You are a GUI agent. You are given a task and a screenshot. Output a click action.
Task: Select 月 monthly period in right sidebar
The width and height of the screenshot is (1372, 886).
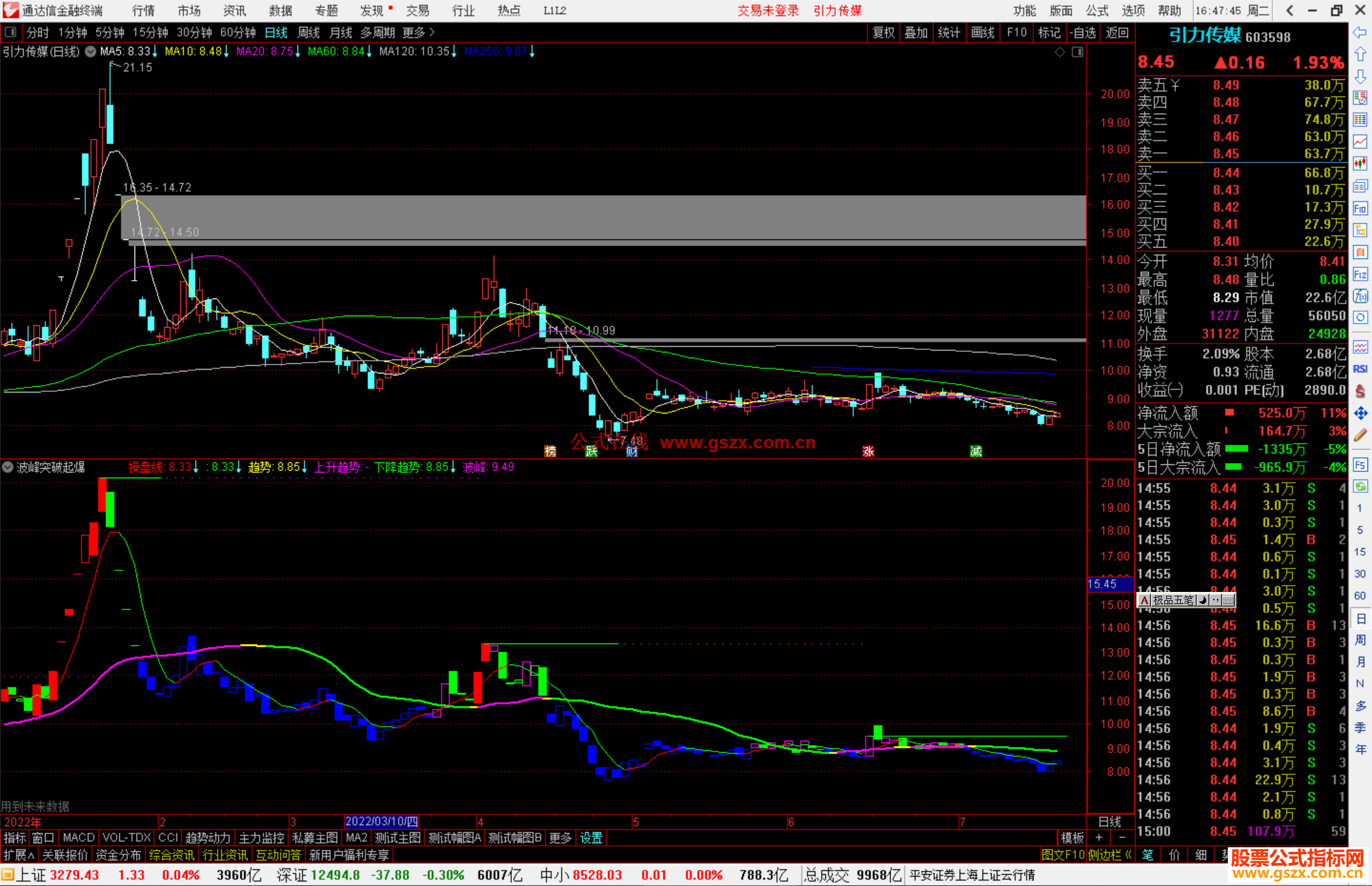tap(1360, 662)
